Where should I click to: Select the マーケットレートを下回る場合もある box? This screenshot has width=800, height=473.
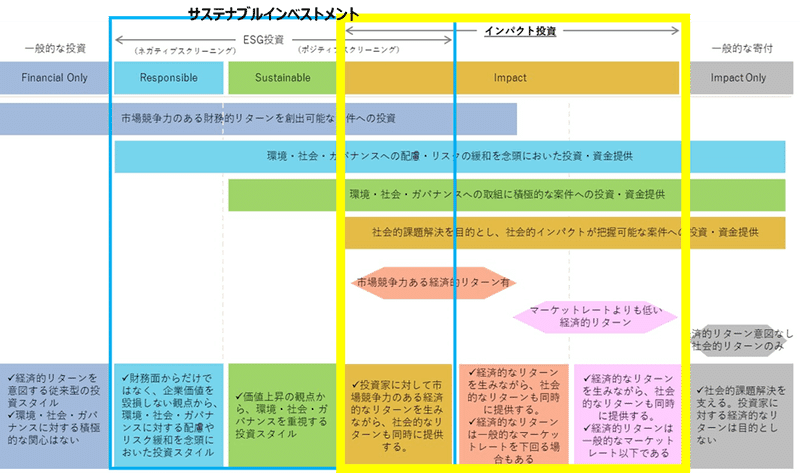click(514, 414)
